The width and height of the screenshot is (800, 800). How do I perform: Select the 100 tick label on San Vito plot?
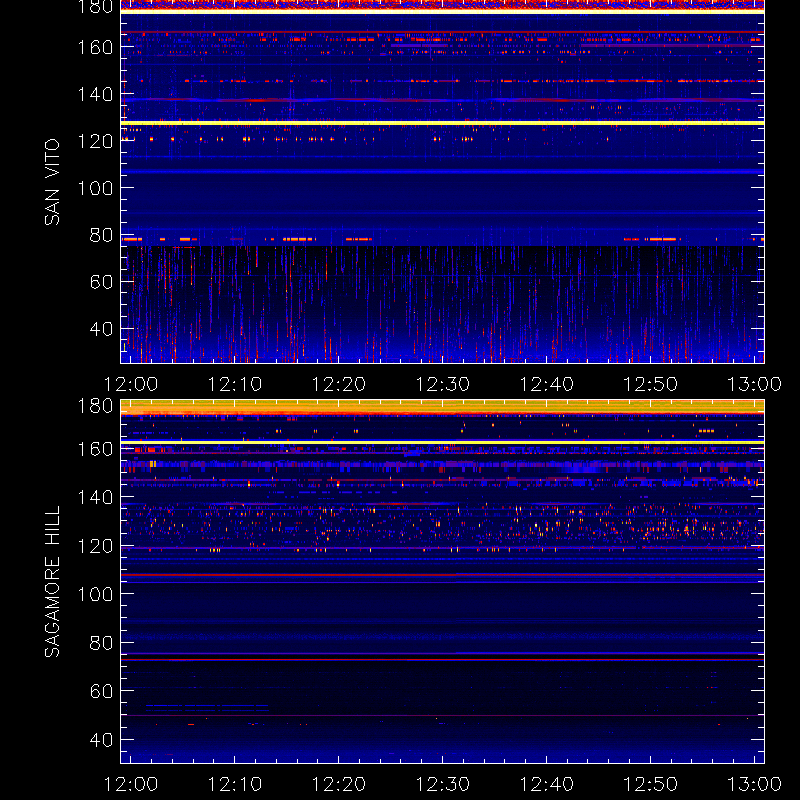pyautogui.click(x=95, y=188)
